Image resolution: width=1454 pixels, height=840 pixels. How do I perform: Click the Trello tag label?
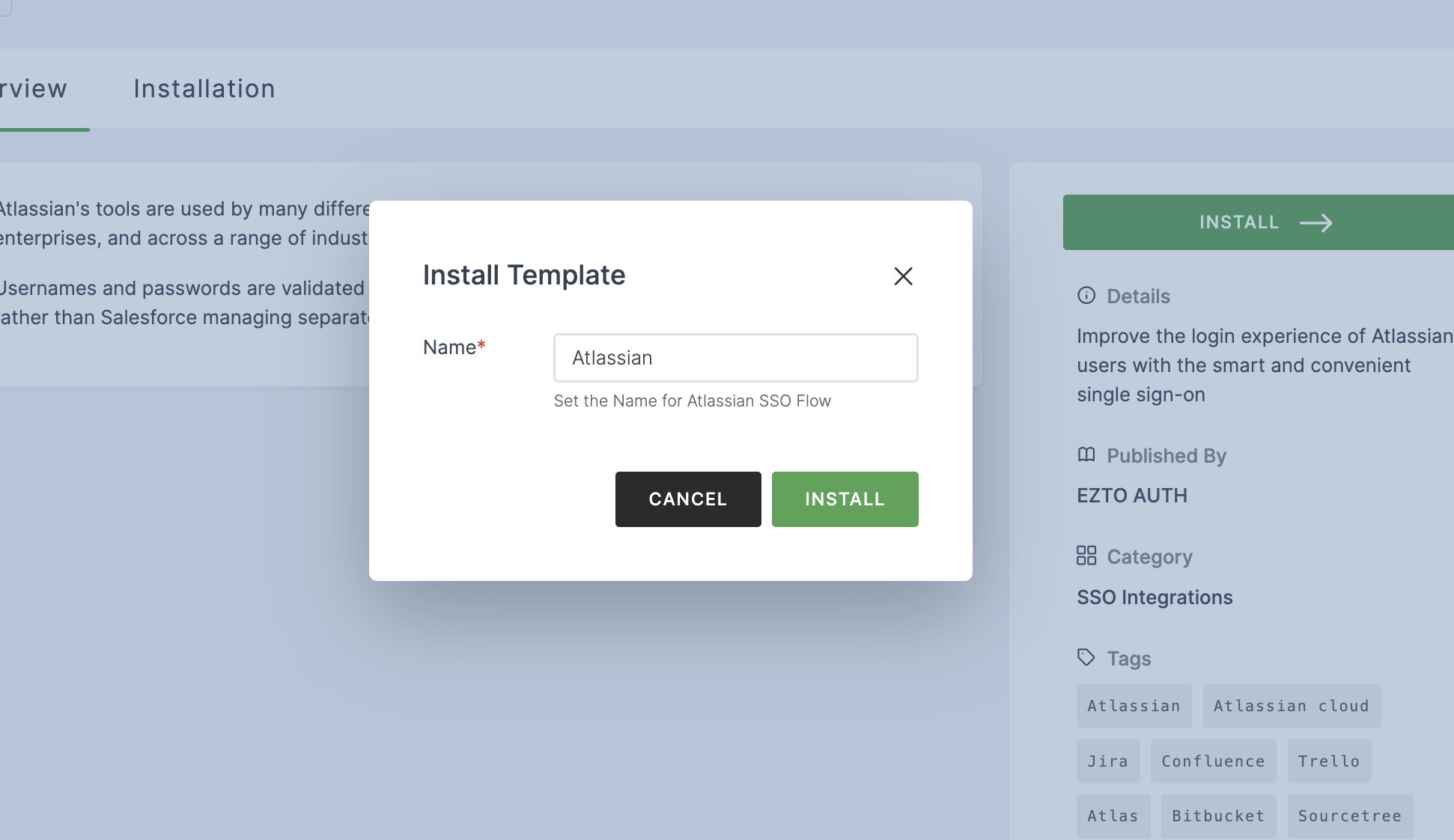[1328, 761]
